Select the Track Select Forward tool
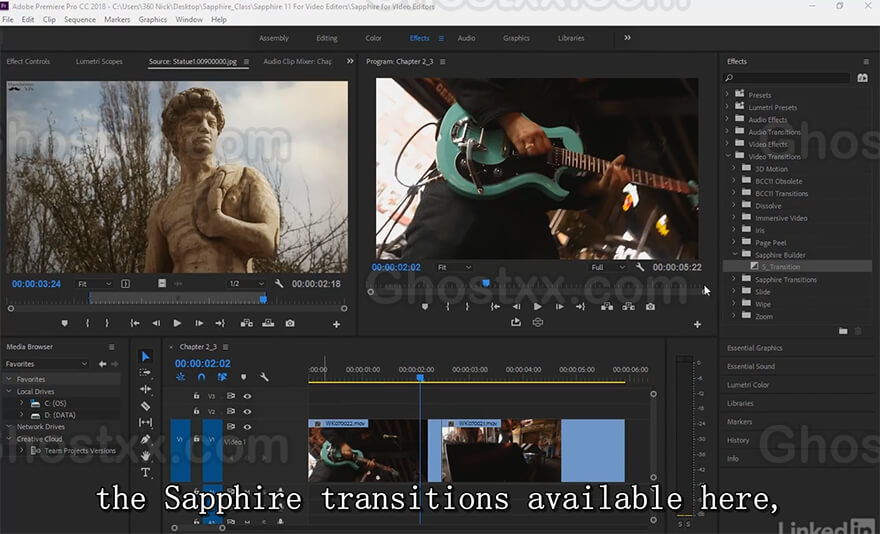Viewport: 880px width, 534px height. tap(145, 372)
